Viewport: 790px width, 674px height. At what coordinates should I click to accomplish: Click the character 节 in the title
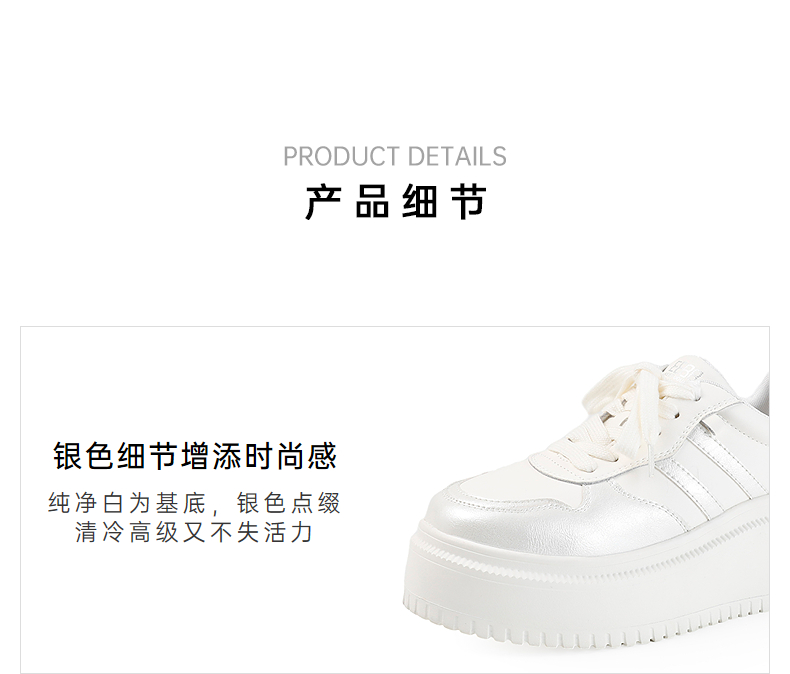[x=468, y=203]
